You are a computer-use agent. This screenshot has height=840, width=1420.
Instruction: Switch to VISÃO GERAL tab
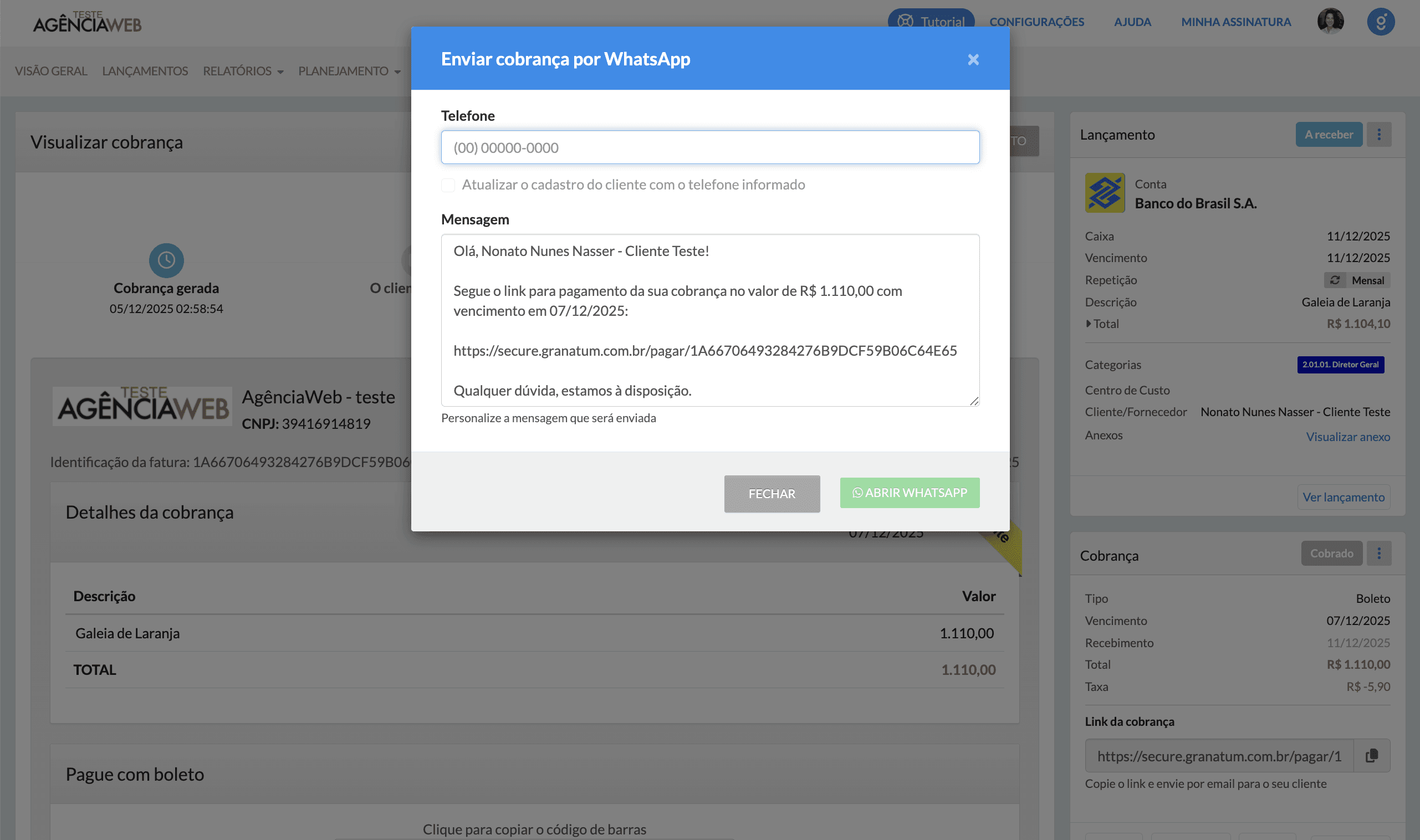(51, 71)
